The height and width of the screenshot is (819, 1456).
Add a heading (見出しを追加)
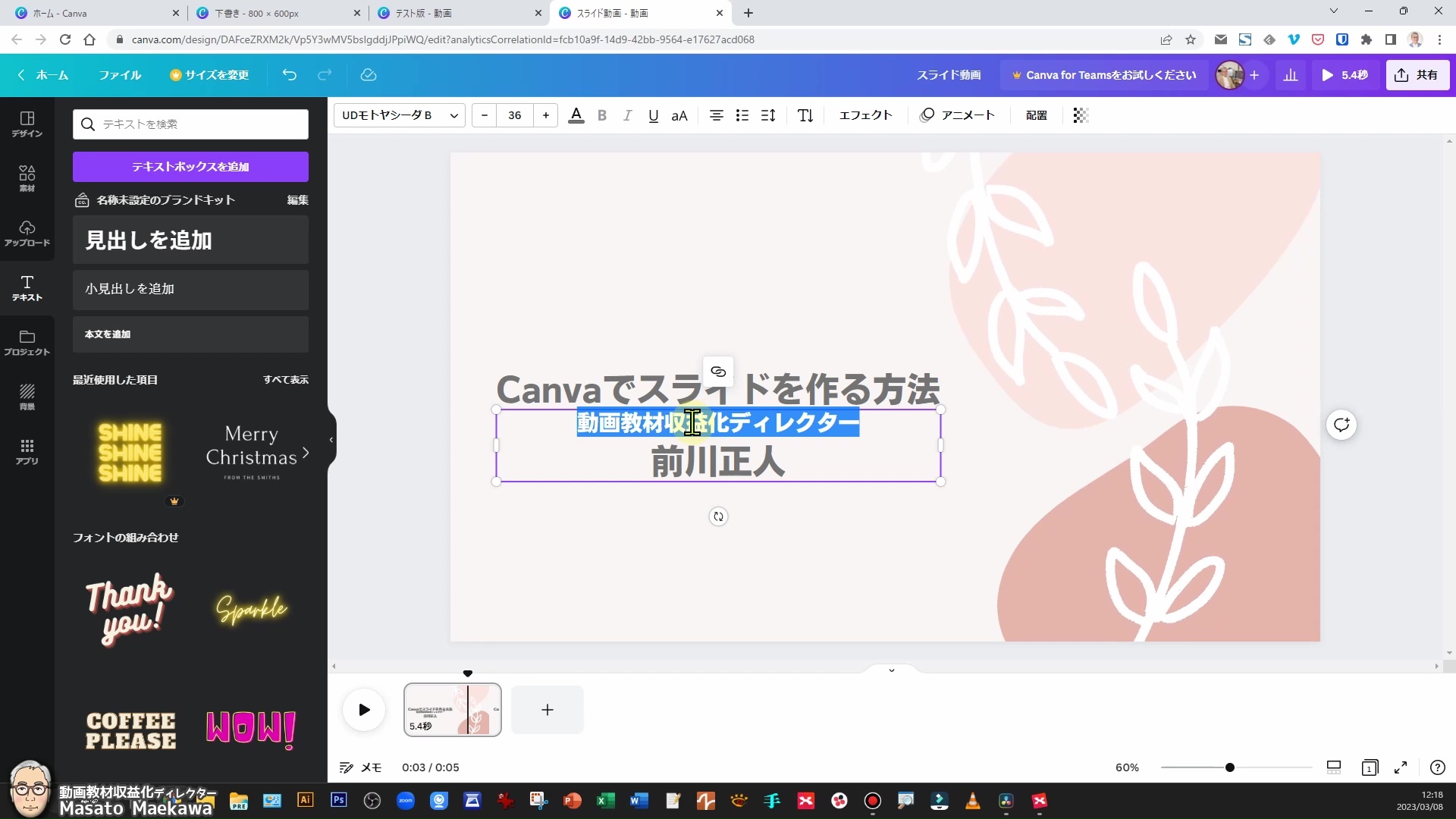pos(190,240)
